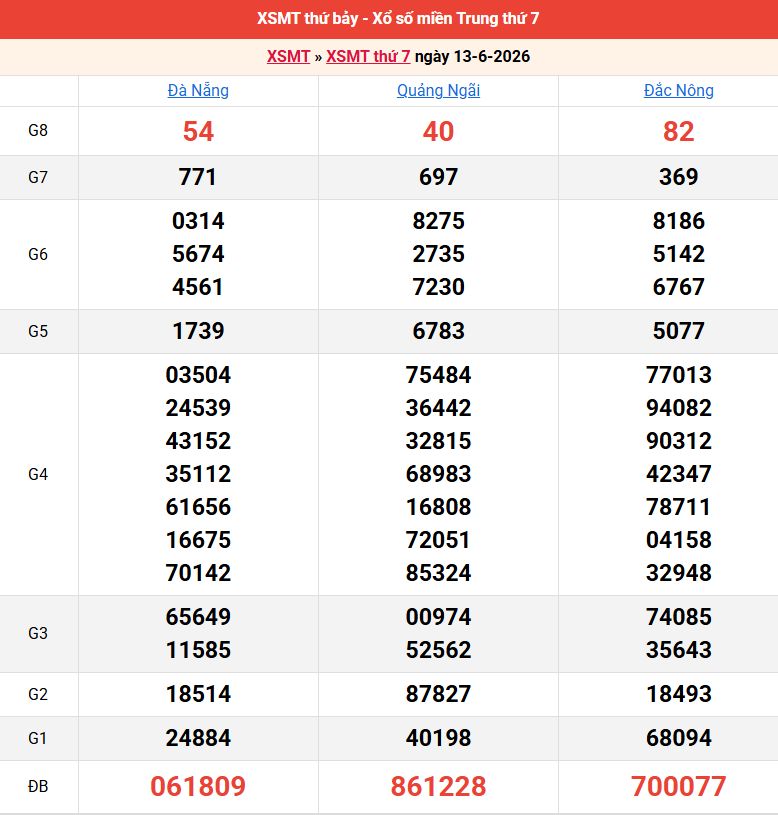
Task: Click G6 number 8275
Action: tap(438, 221)
